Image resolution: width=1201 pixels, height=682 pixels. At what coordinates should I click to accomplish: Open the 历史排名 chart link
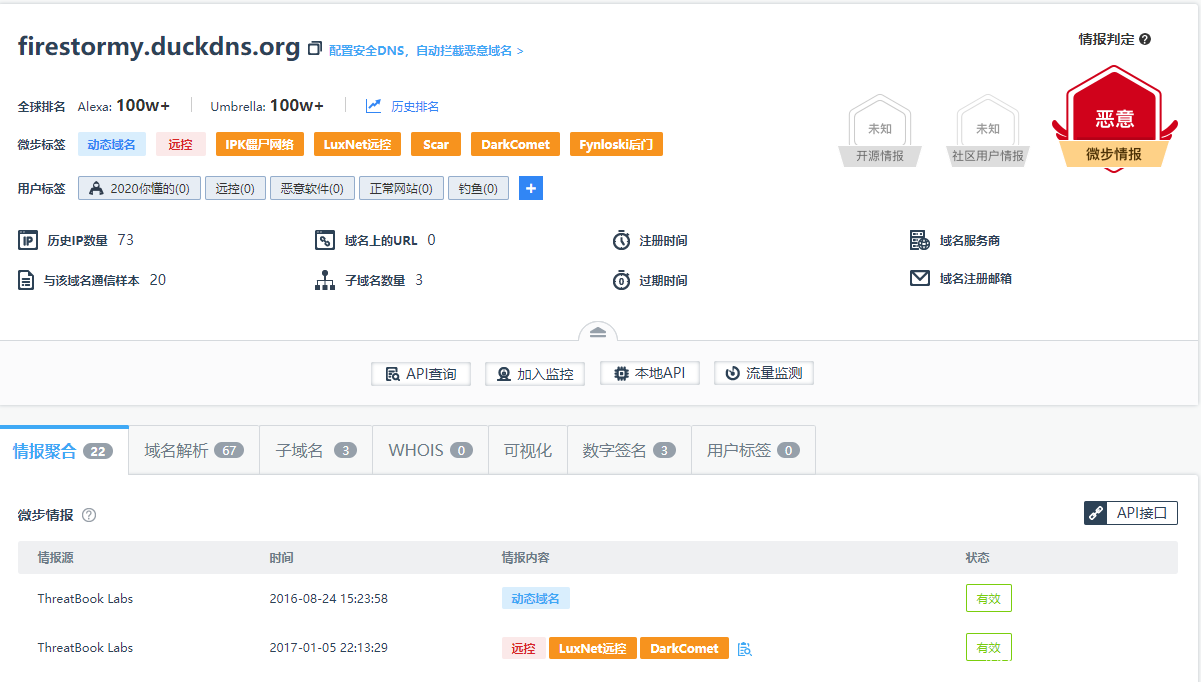403,106
